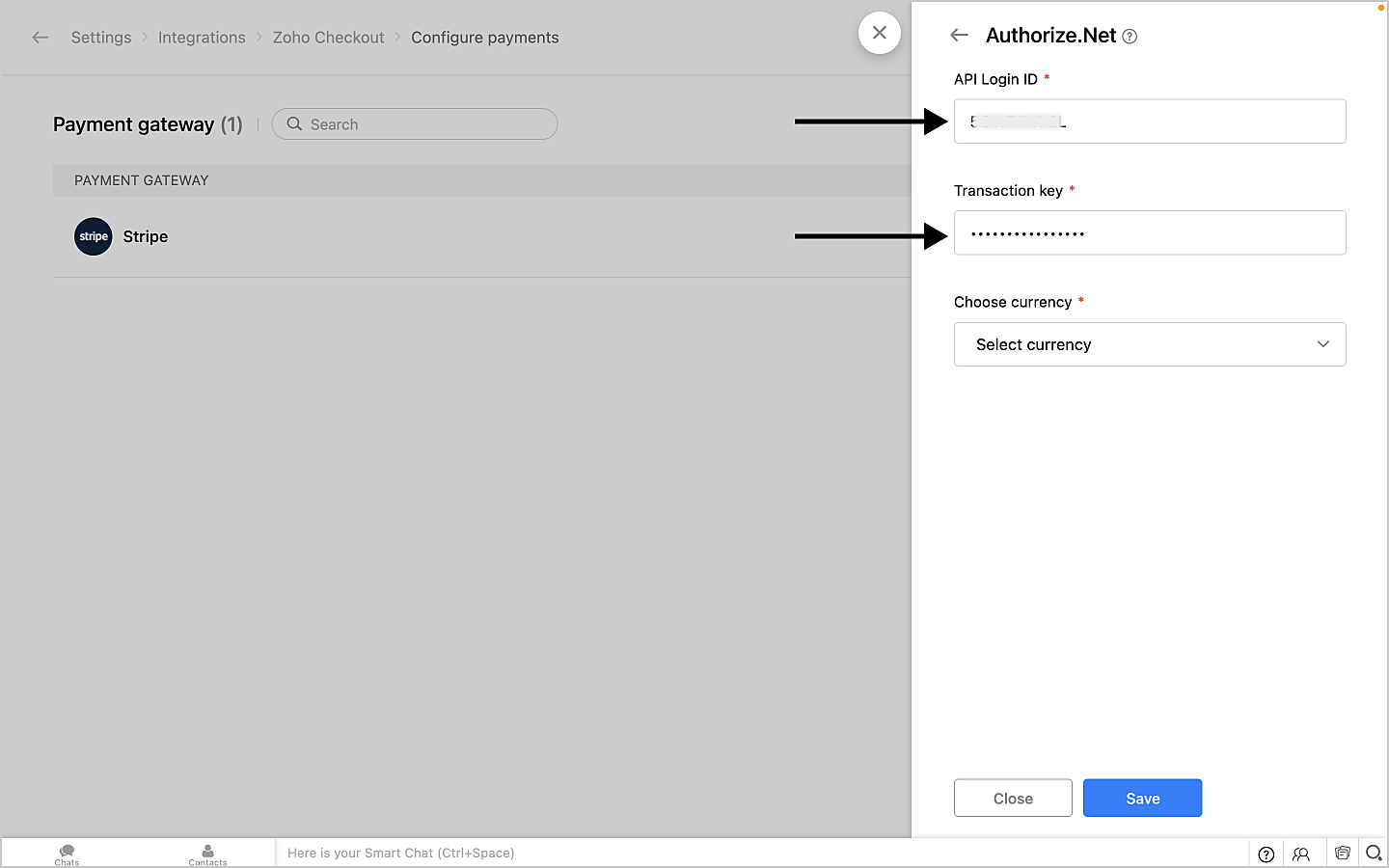Screen dimensions: 1389x868
Task: Open the Chats icon in bottom bar
Action: click(67, 854)
